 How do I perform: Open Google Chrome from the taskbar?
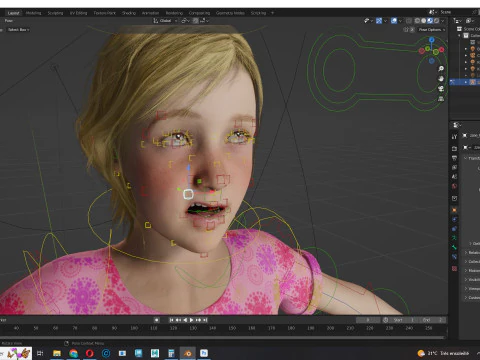[73, 353]
